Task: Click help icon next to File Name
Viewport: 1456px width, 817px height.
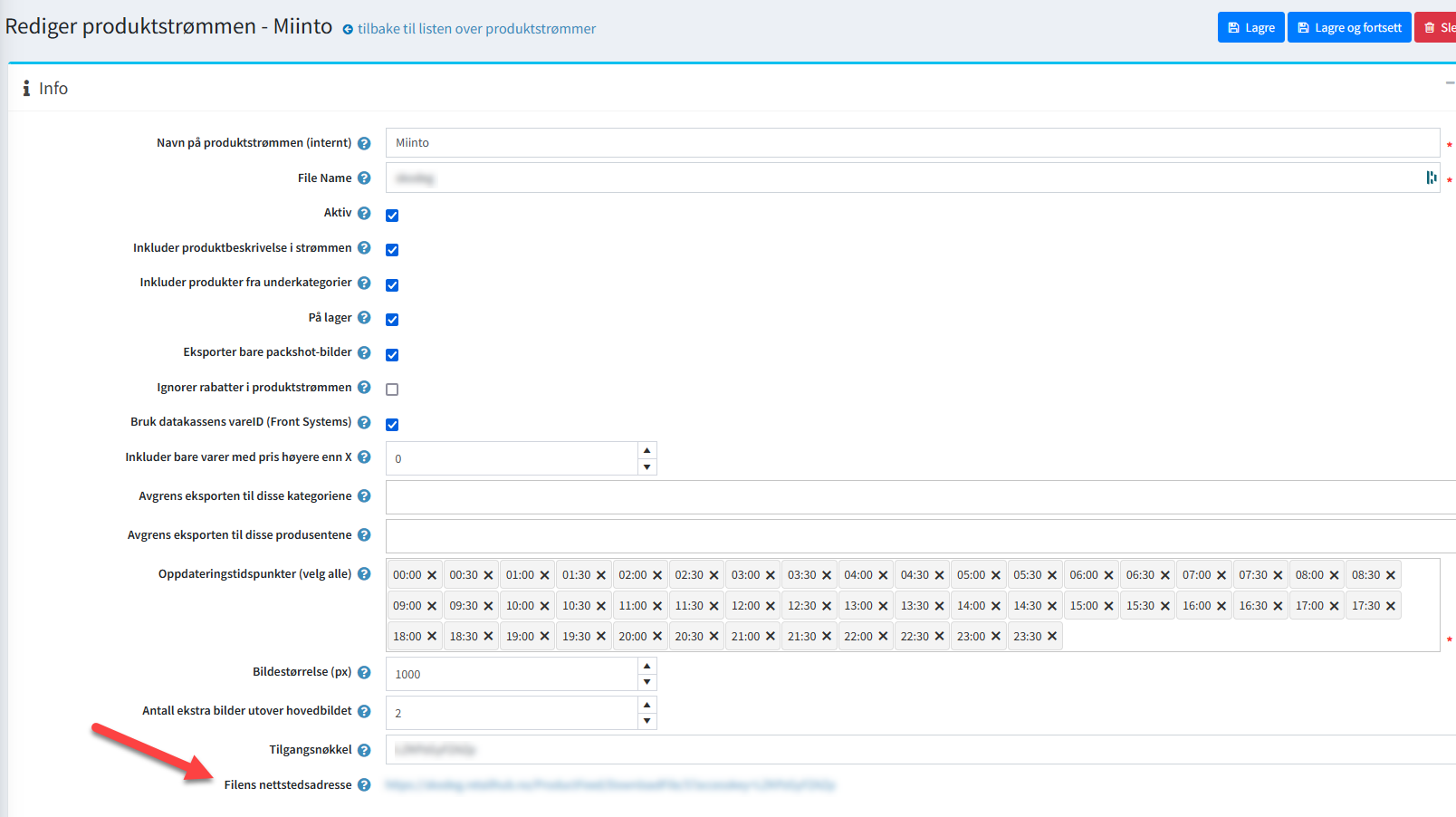Action: click(x=364, y=178)
